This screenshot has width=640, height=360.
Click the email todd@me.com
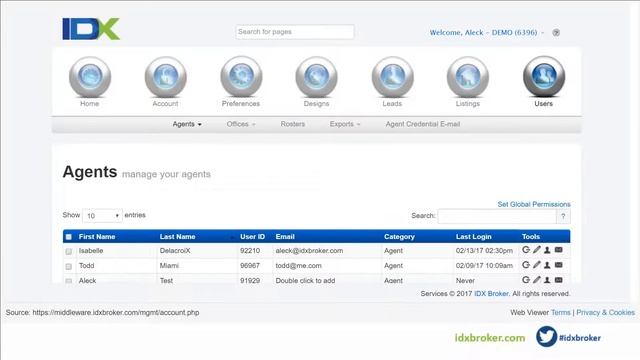click(x=298, y=266)
